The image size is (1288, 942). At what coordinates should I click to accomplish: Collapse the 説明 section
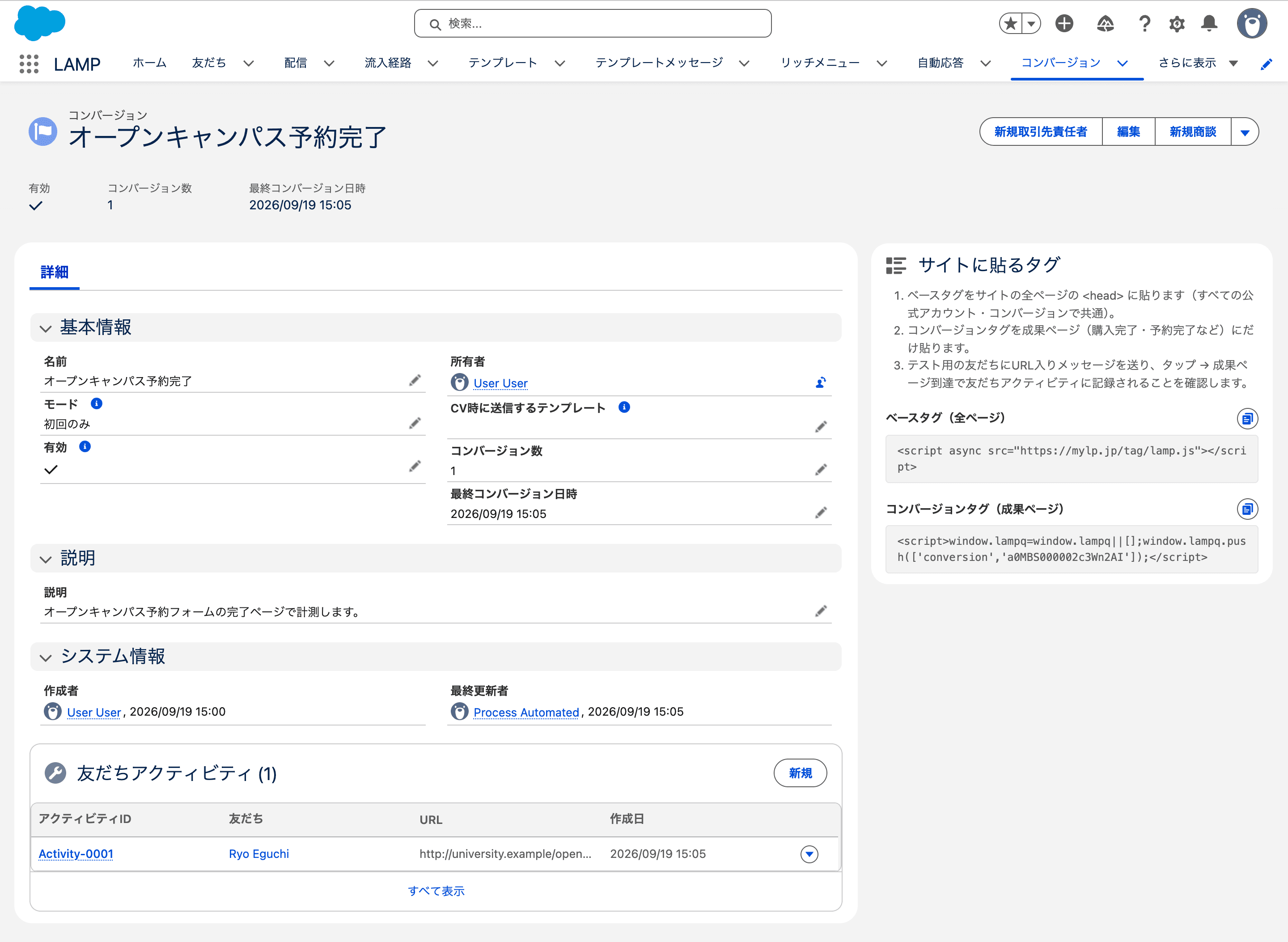(x=46, y=560)
